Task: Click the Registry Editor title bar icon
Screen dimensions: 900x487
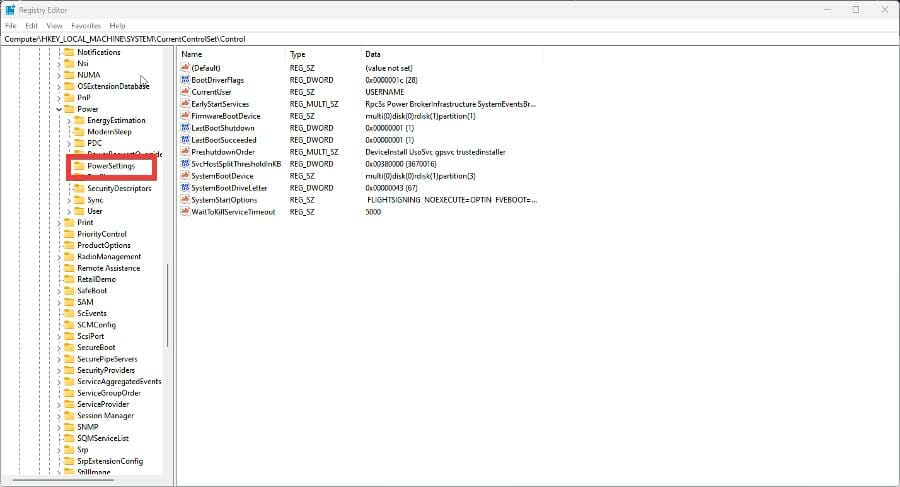Action: pyautogui.click(x=10, y=10)
